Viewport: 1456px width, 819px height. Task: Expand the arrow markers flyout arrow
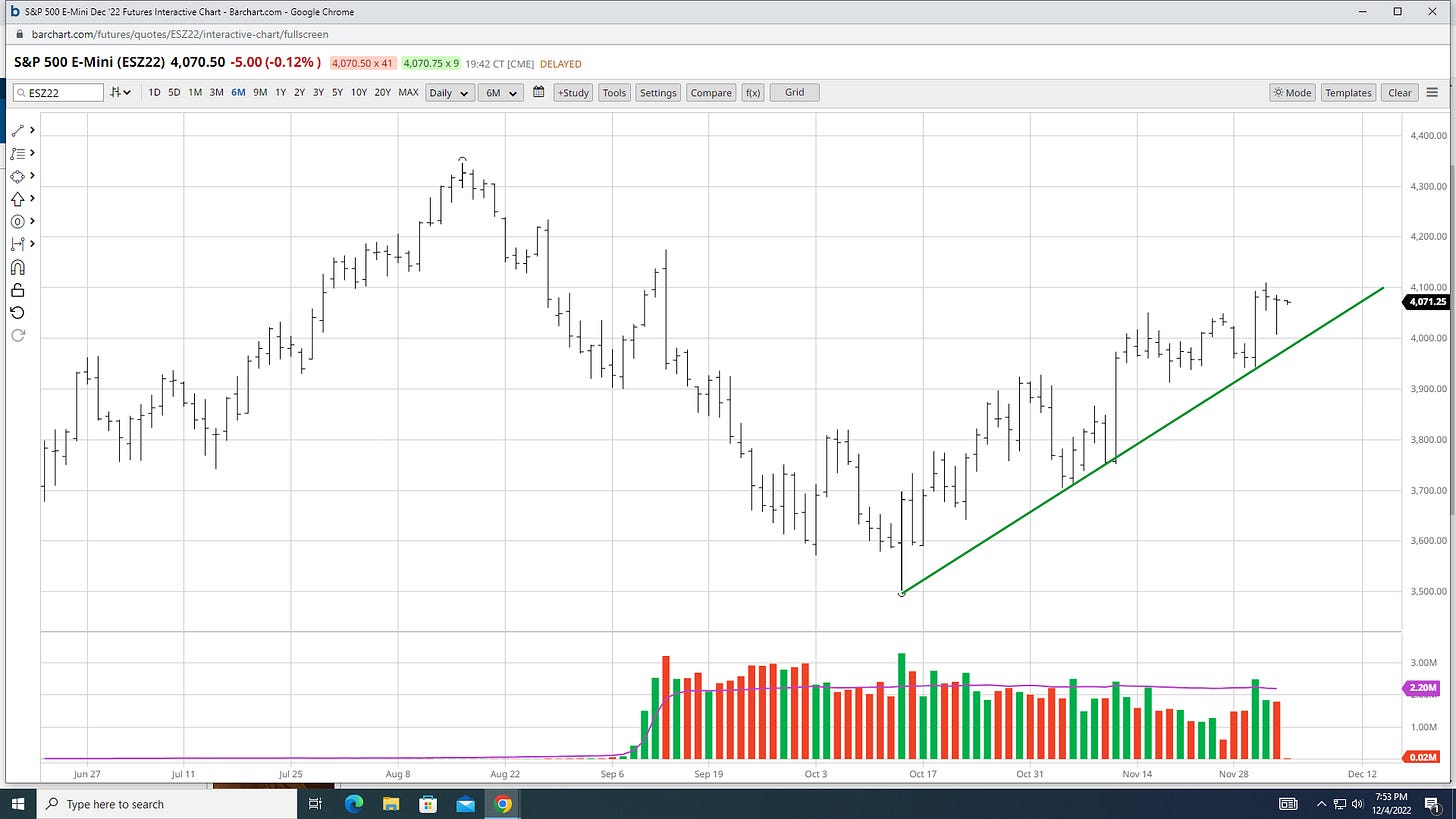(x=32, y=199)
